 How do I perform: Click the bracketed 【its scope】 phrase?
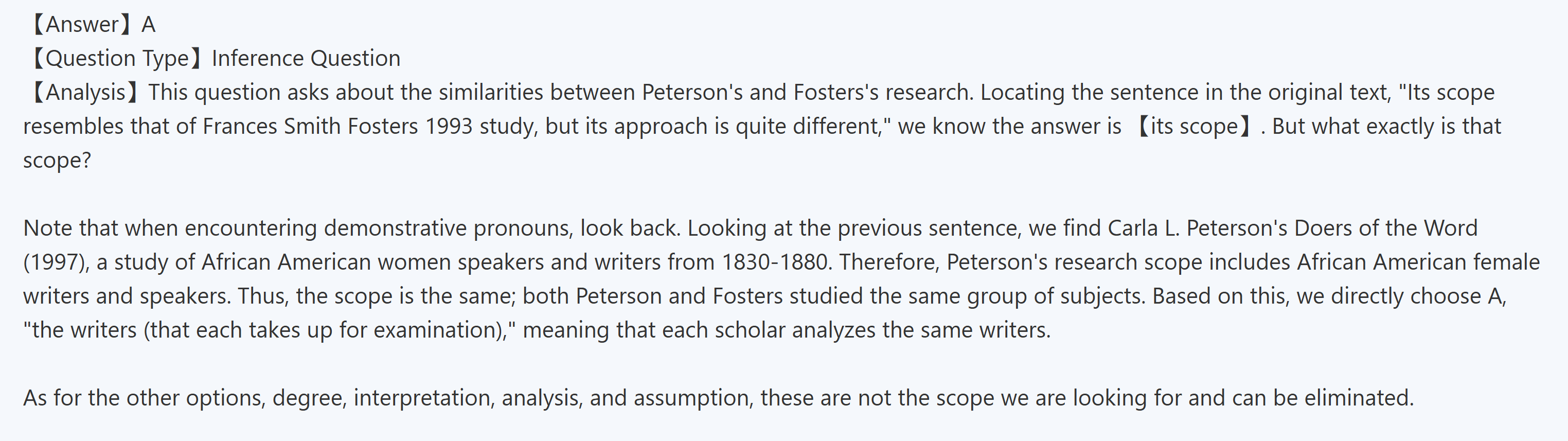(x=1193, y=127)
